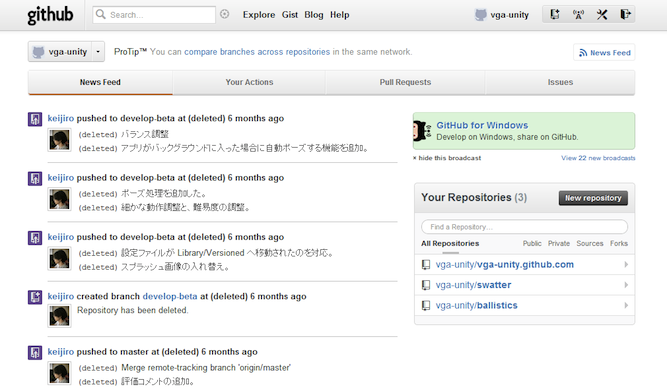The width and height of the screenshot is (667, 391).
Task: Filter repositories by Private
Action: click(x=559, y=243)
